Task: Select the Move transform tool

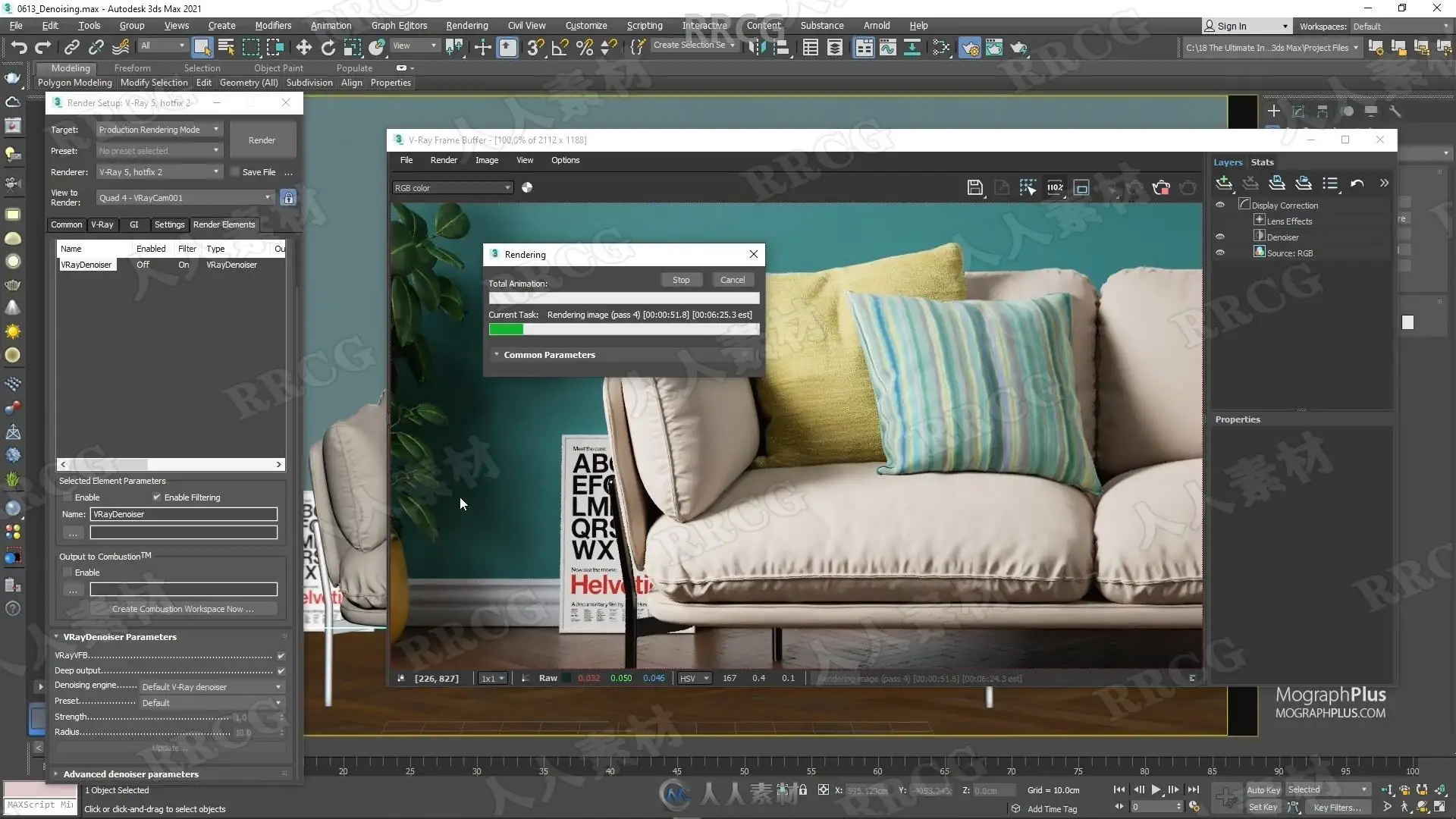Action: [303, 48]
